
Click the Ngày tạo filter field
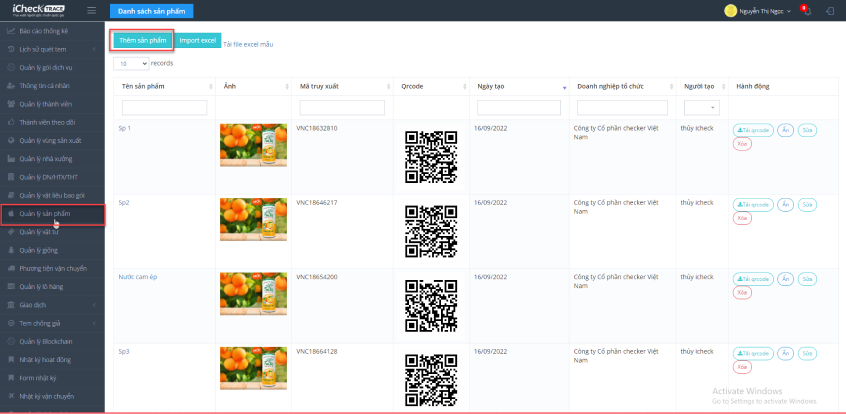(519, 108)
